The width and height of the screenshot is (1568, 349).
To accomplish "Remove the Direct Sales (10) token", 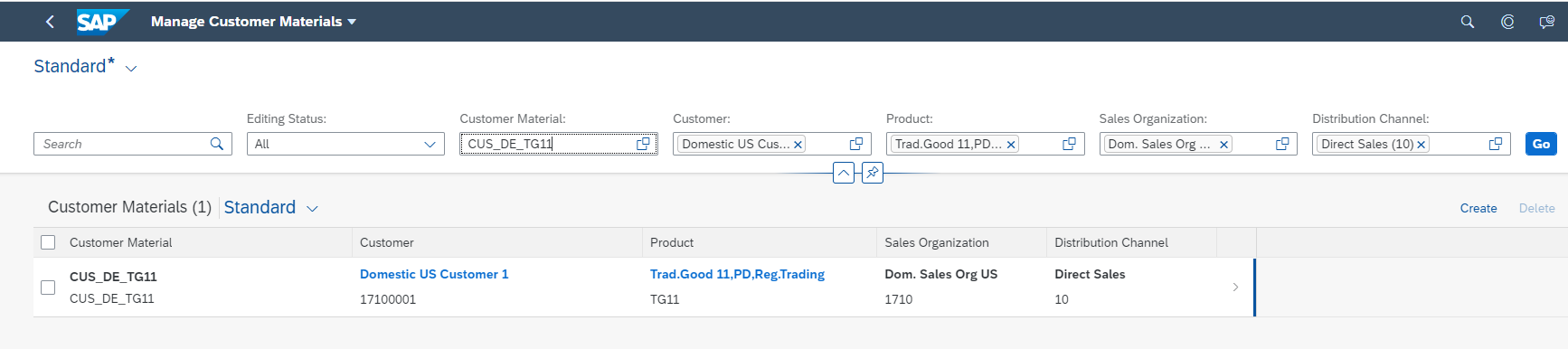I will [x=1421, y=145].
